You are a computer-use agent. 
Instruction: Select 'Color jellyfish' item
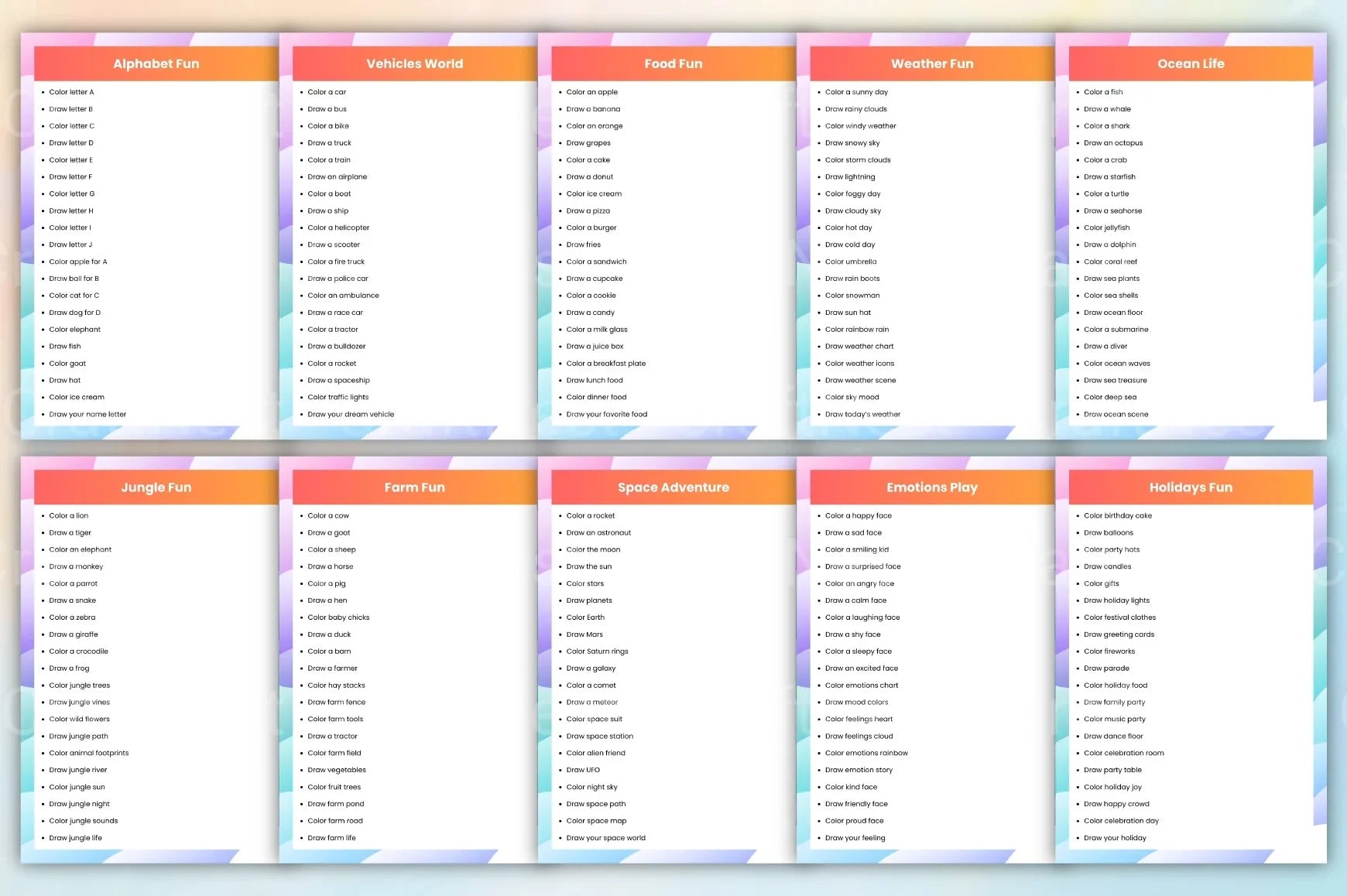[1107, 227]
